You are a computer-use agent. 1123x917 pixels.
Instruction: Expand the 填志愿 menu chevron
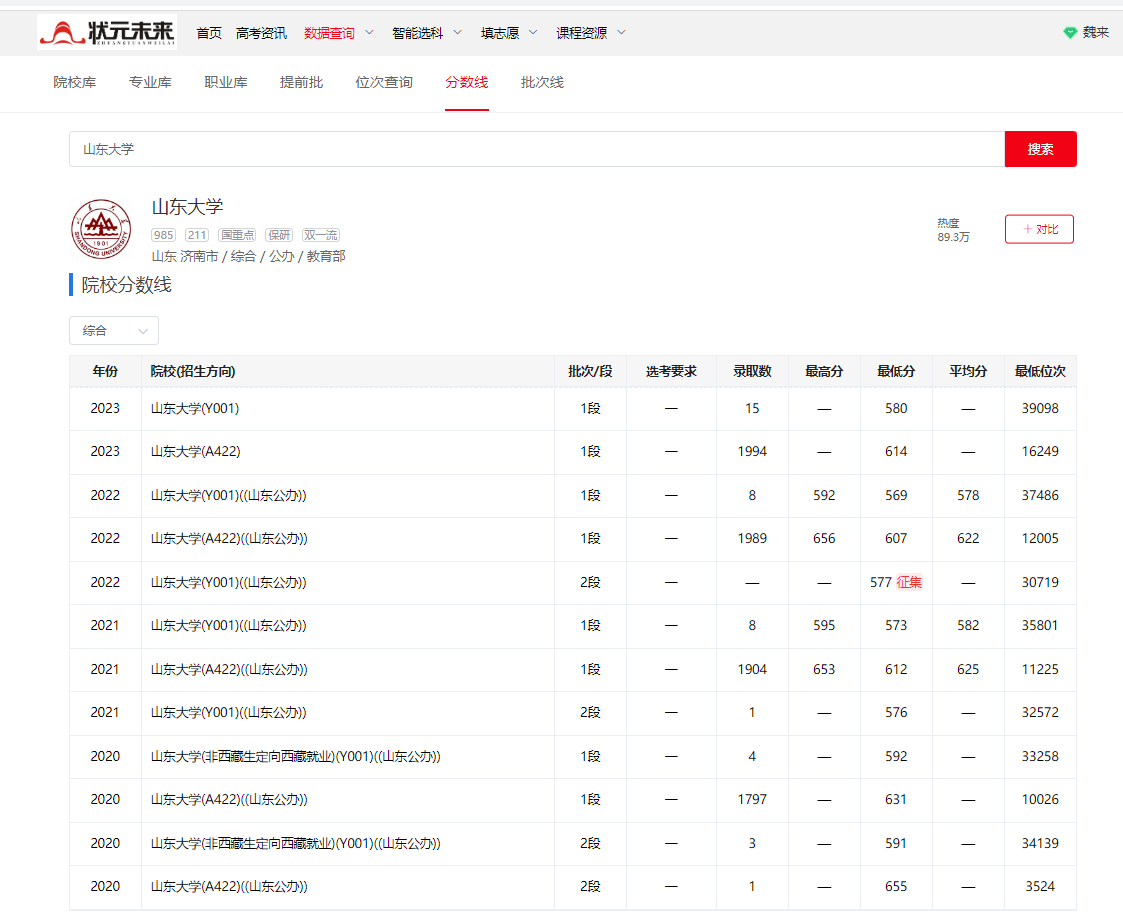(533, 32)
